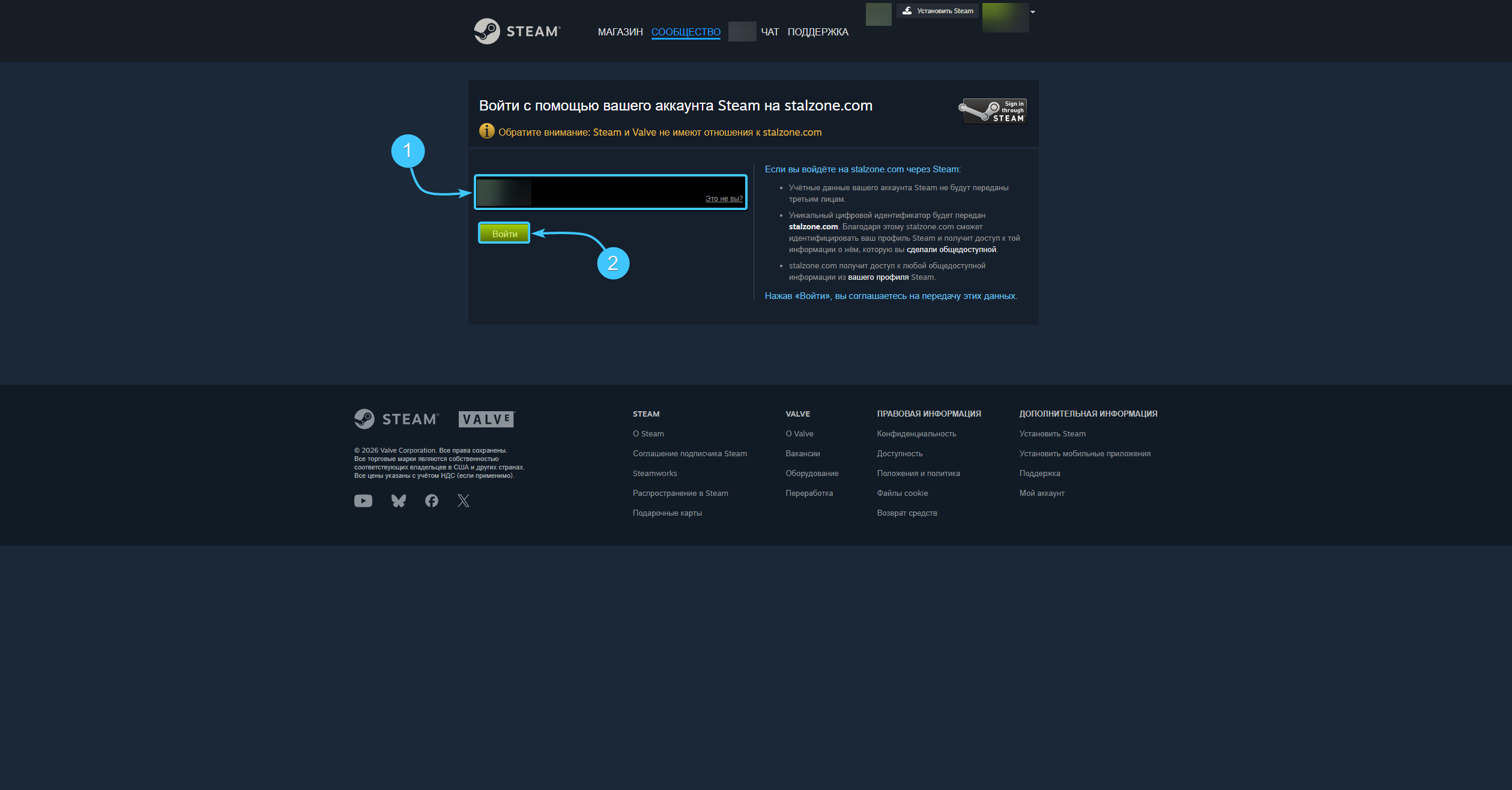Click the blurred profile thumbnail in the login box
Viewport: 1512px width, 790px height.
coord(504,193)
